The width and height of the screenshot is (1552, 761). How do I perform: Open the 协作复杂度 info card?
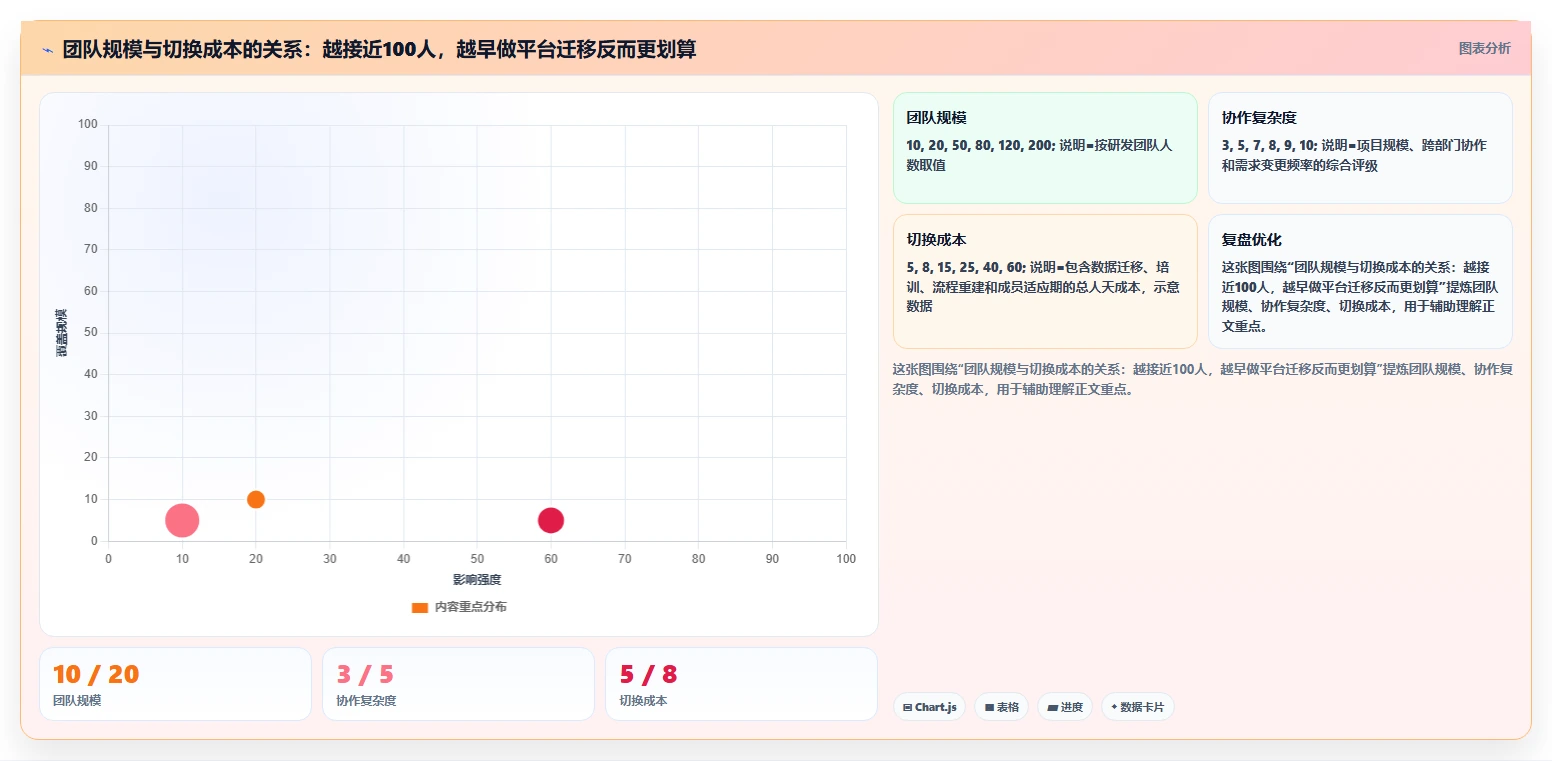point(1360,148)
